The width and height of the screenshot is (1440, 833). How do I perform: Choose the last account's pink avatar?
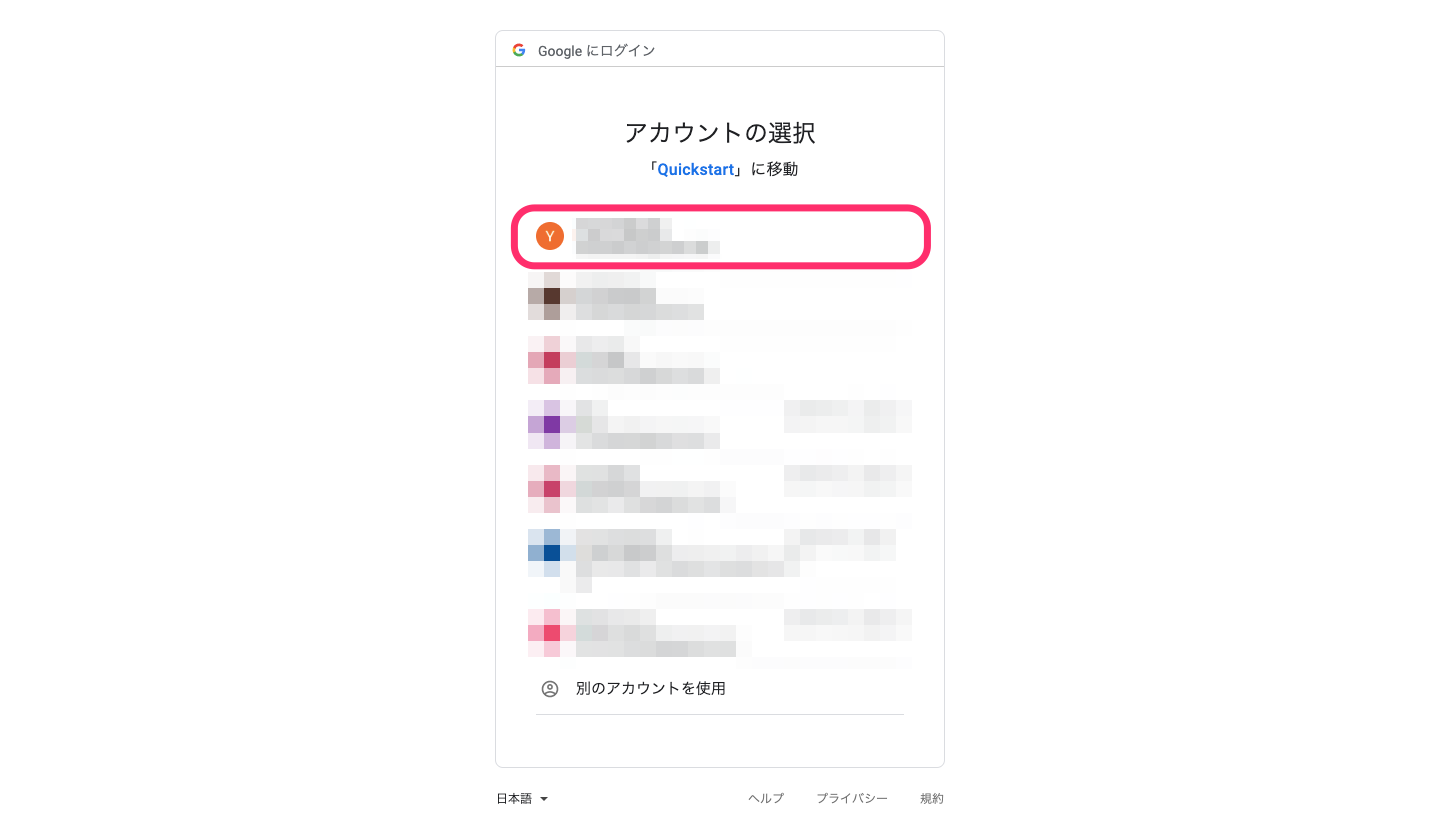click(x=551, y=632)
